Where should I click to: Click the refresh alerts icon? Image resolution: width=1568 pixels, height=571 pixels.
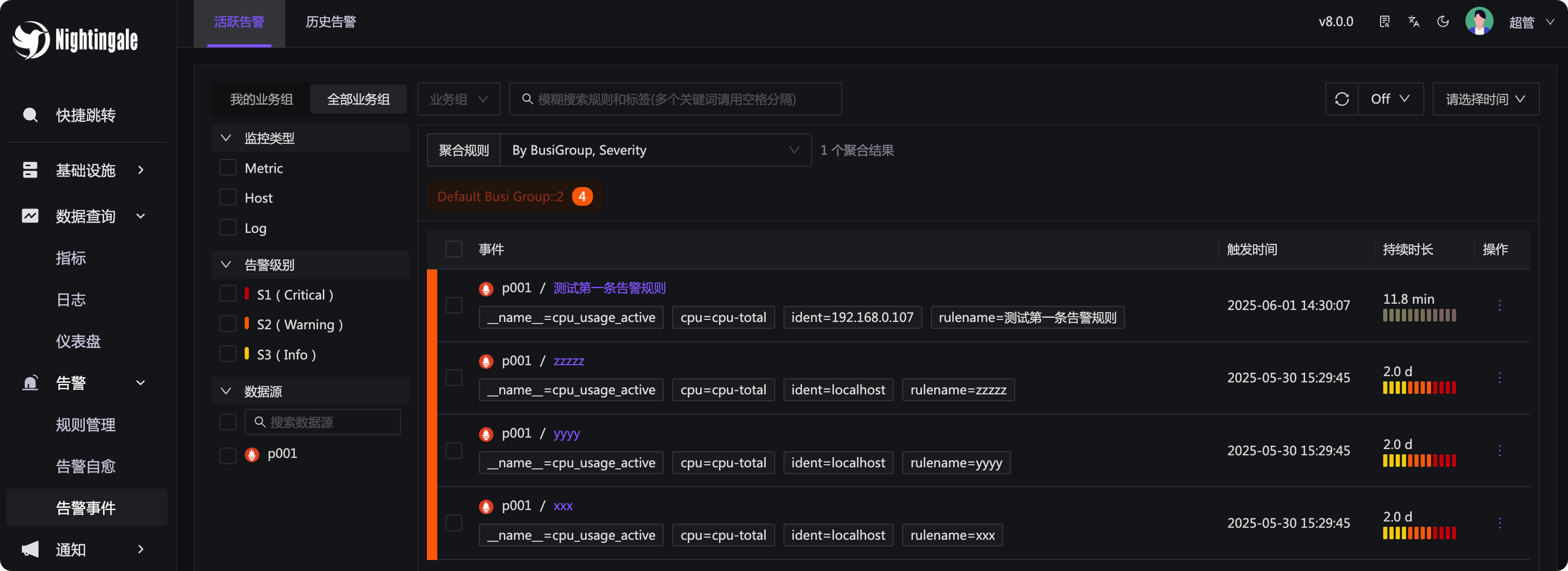pyautogui.click(x=1342, y=98)
